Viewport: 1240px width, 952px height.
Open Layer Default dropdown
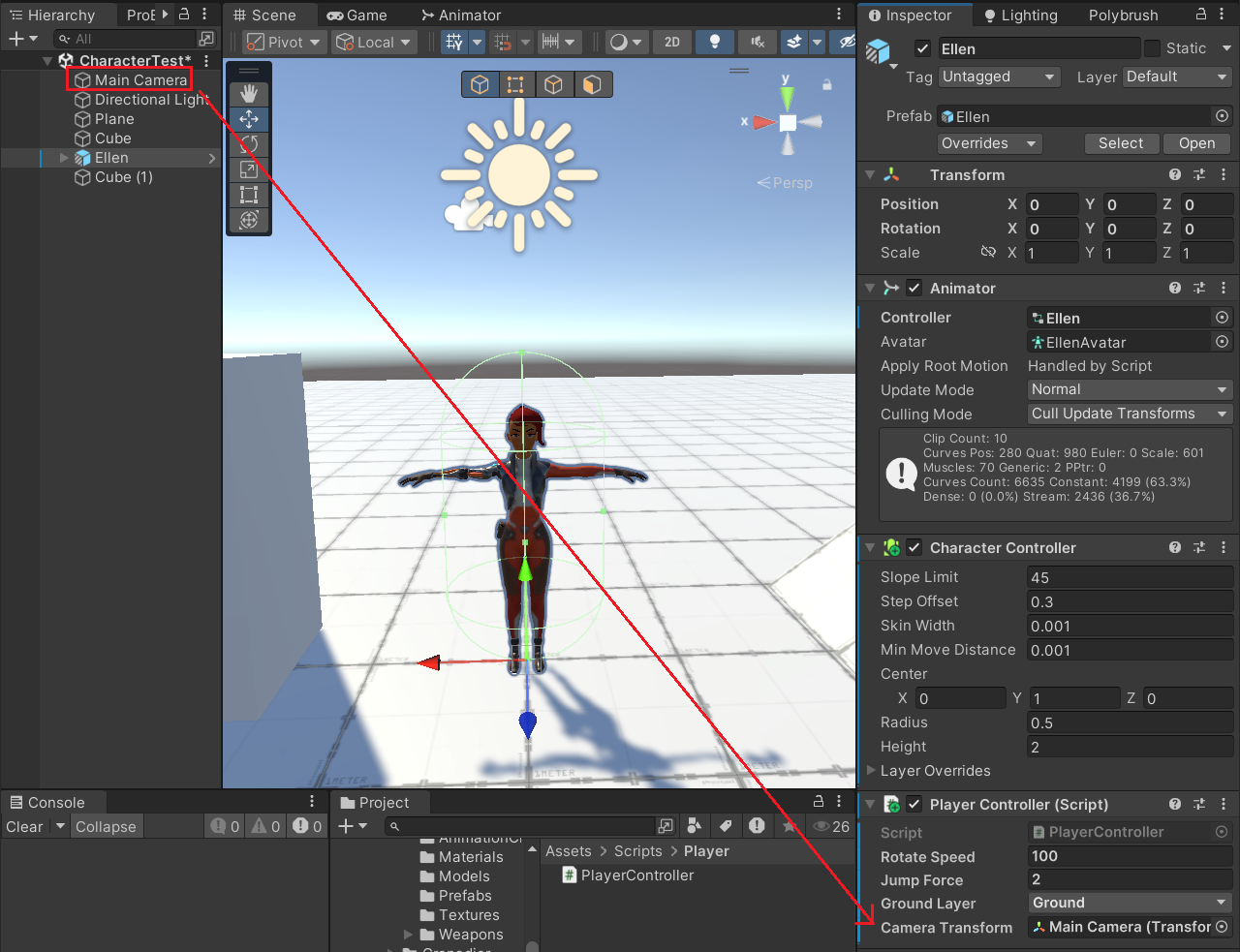(1177, 77)
